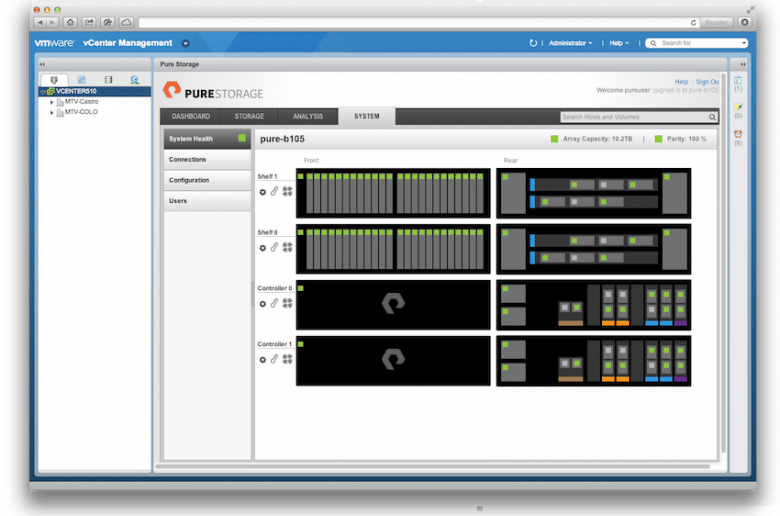Open work in progress note icon
The width and height of the screenshot is (780, 516).
(x=738, y=107)
